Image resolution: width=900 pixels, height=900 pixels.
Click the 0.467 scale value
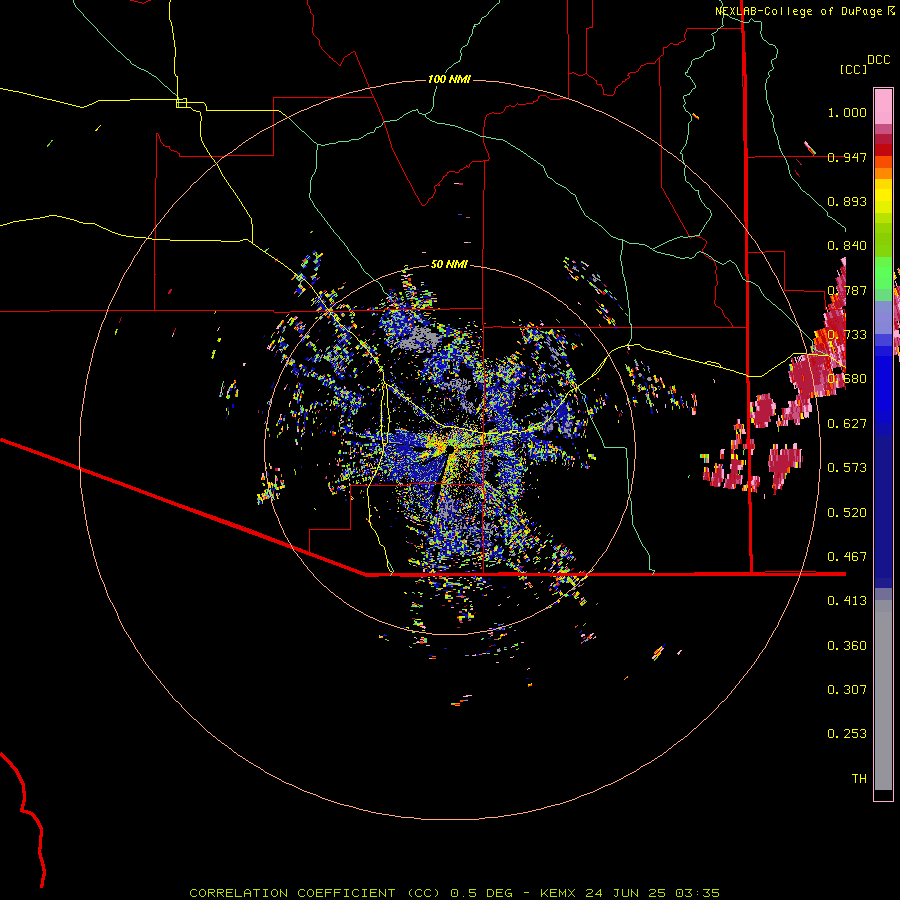click(847, 557)
